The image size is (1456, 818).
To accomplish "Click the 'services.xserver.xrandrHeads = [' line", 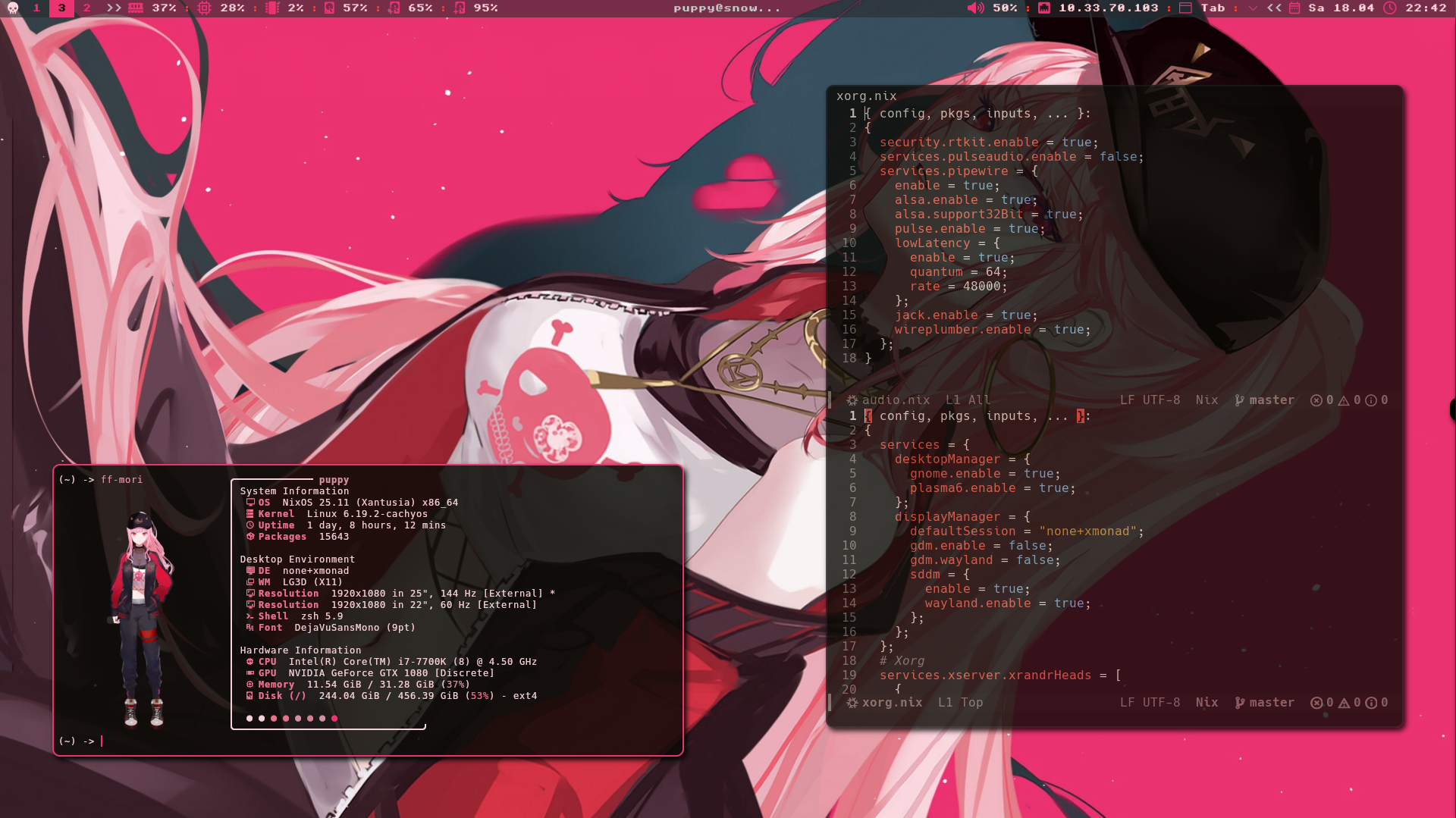I will (x=1000, y=675).
